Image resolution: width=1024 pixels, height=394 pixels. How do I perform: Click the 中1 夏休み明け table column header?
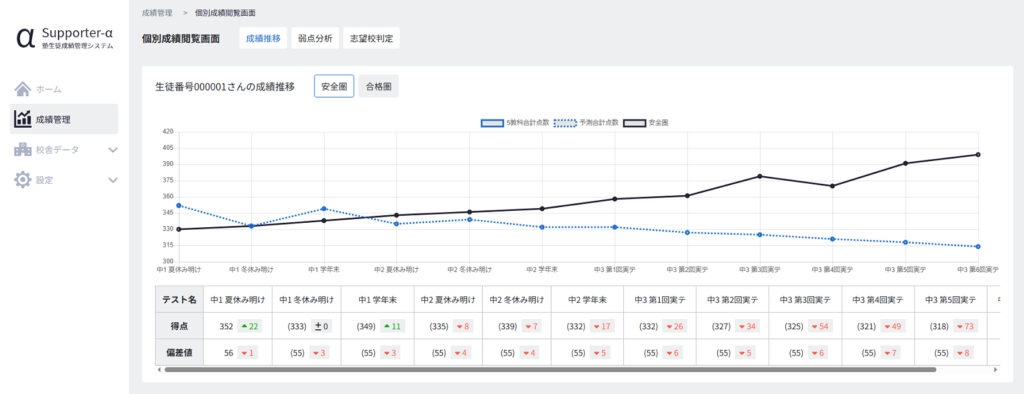(x=238, y=300)
